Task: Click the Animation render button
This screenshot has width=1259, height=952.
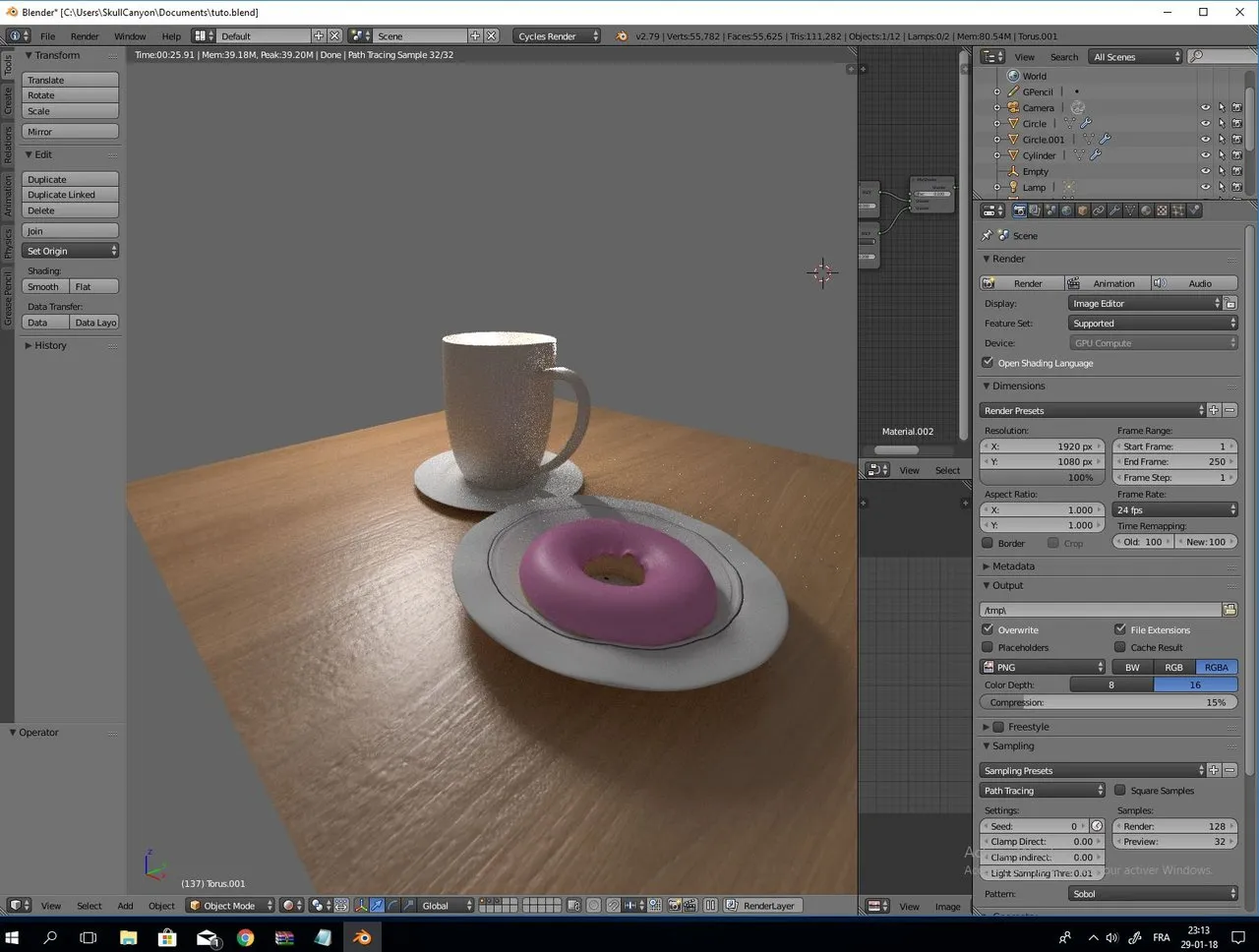Action: [1107, 283]
